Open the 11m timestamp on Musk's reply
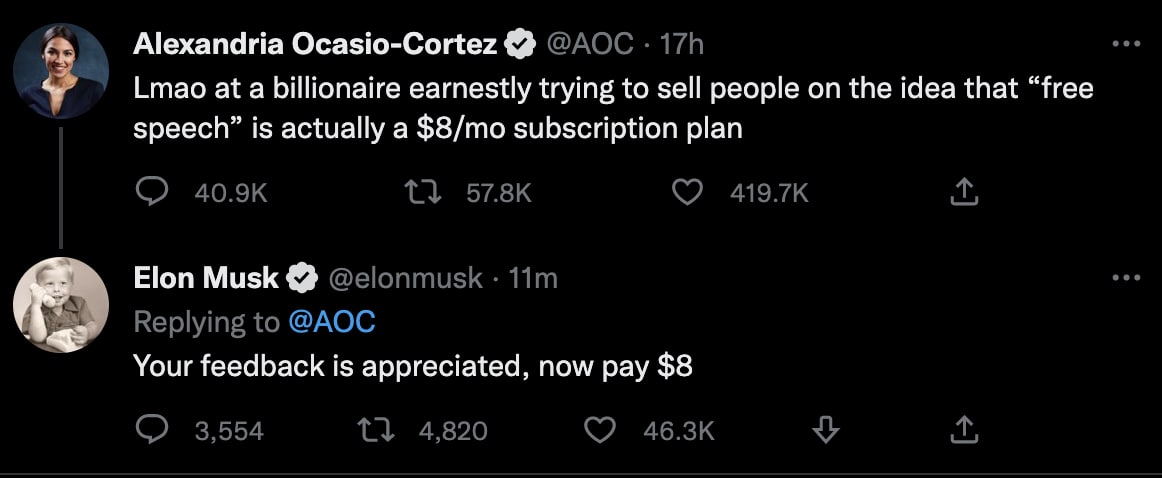 click(533, 279)
